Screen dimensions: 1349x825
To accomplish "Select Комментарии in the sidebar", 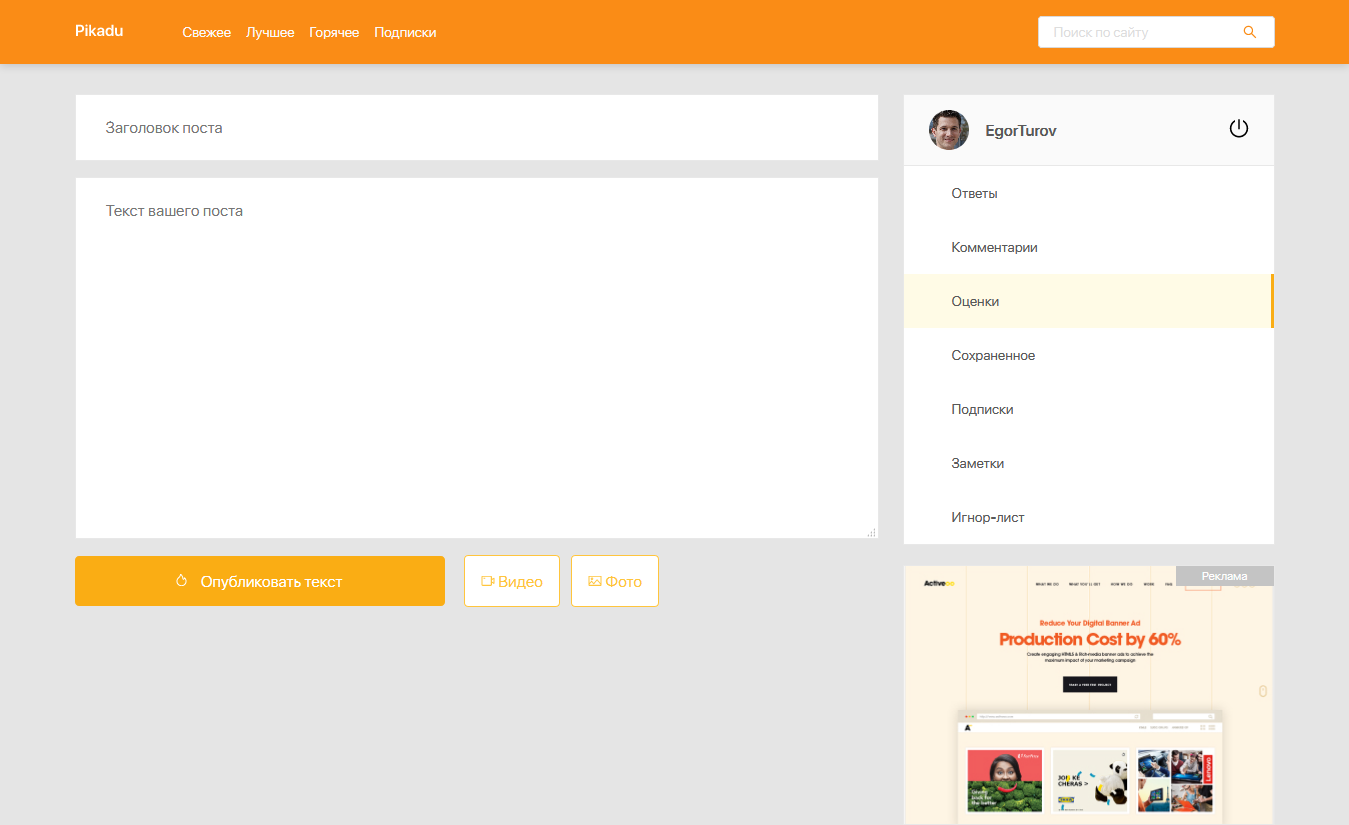I will coord(1089,247).
